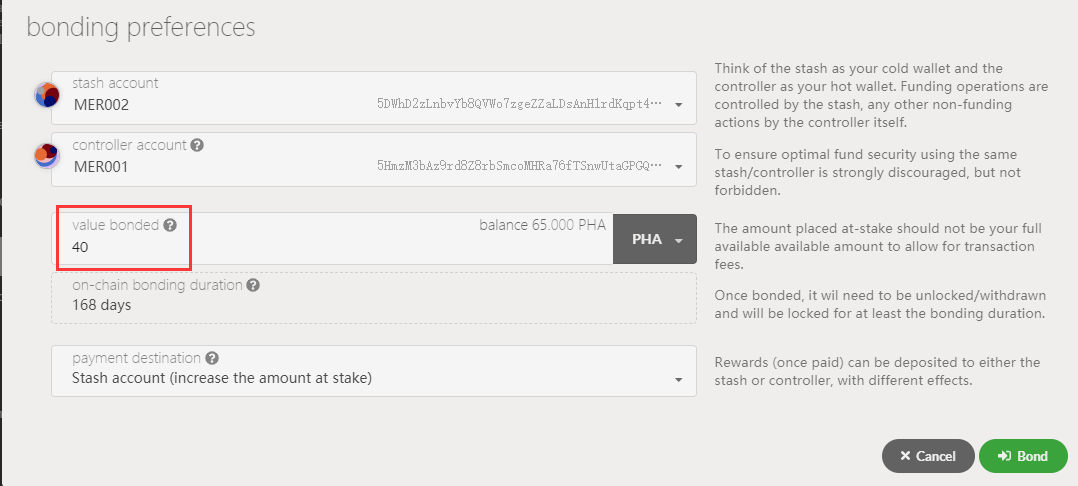
Task: Expand the controller account dropdown arrow
Action: coord(679,167)
